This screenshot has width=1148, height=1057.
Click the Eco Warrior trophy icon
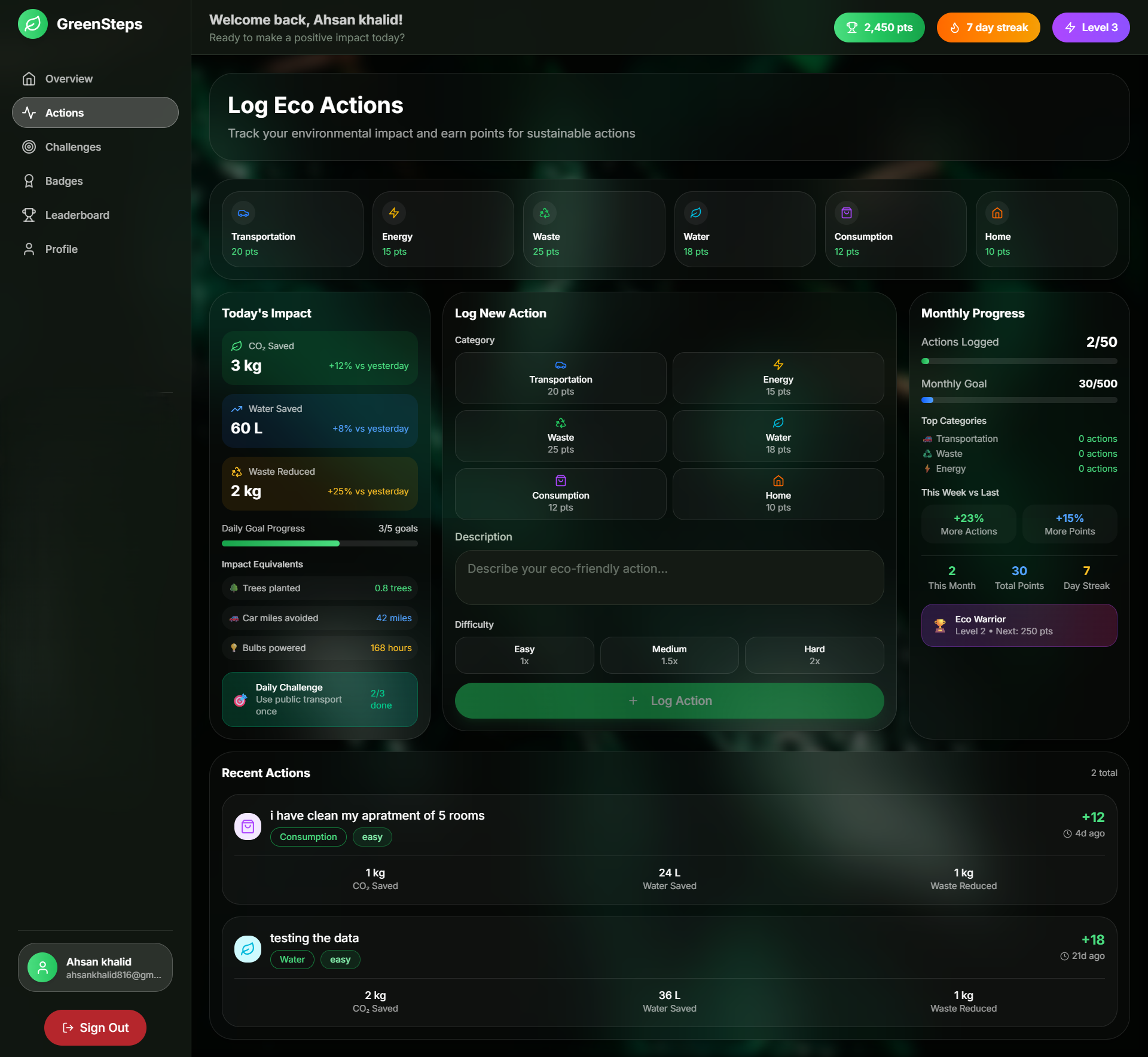[940, 625]
